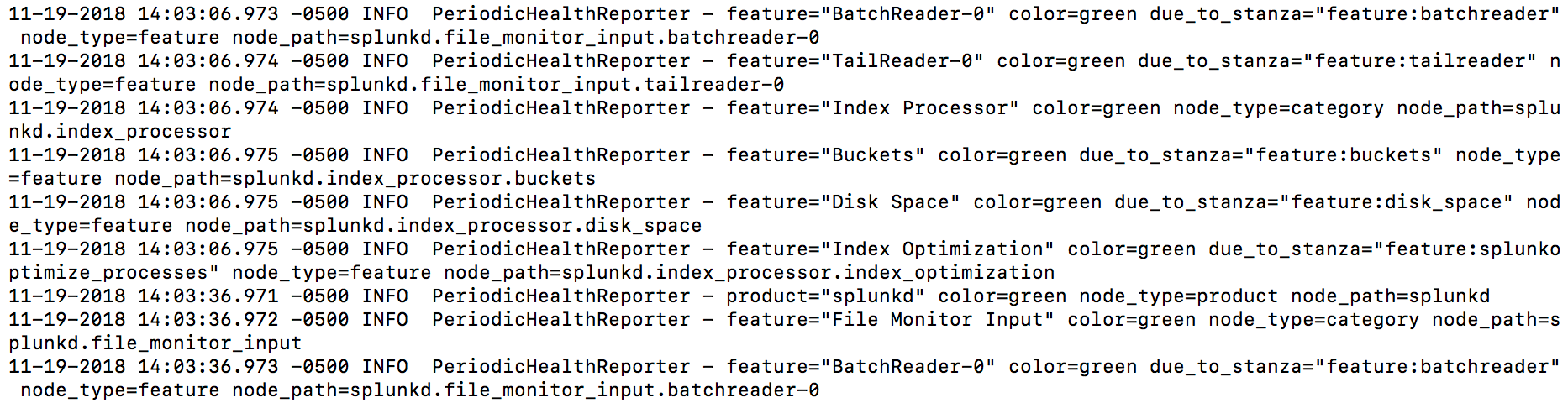Click the feature="File Monitor Input" log text

coord(891,320)
